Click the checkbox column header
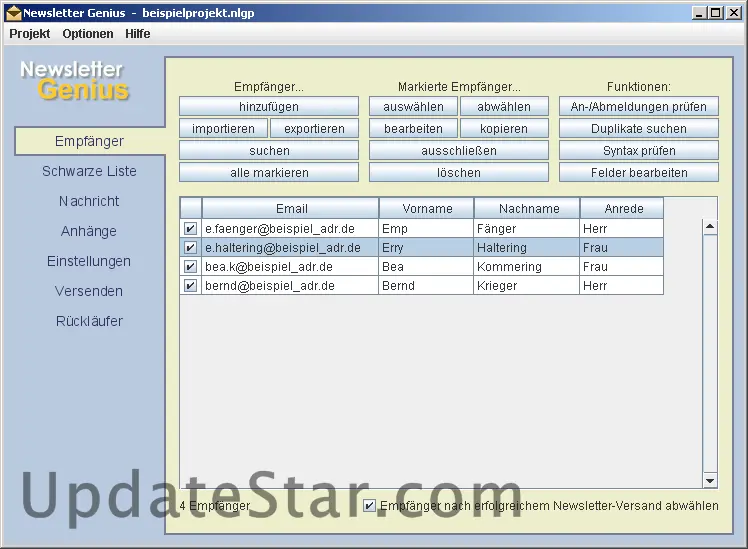This screenshot has width=748, height=549. (191, 208)
